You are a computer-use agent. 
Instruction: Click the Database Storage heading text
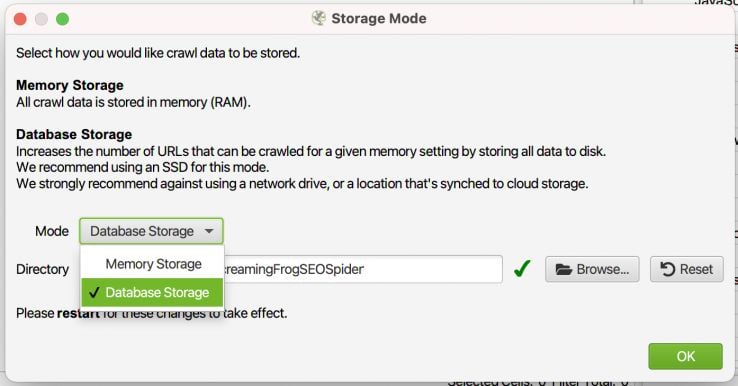(74, 135)
